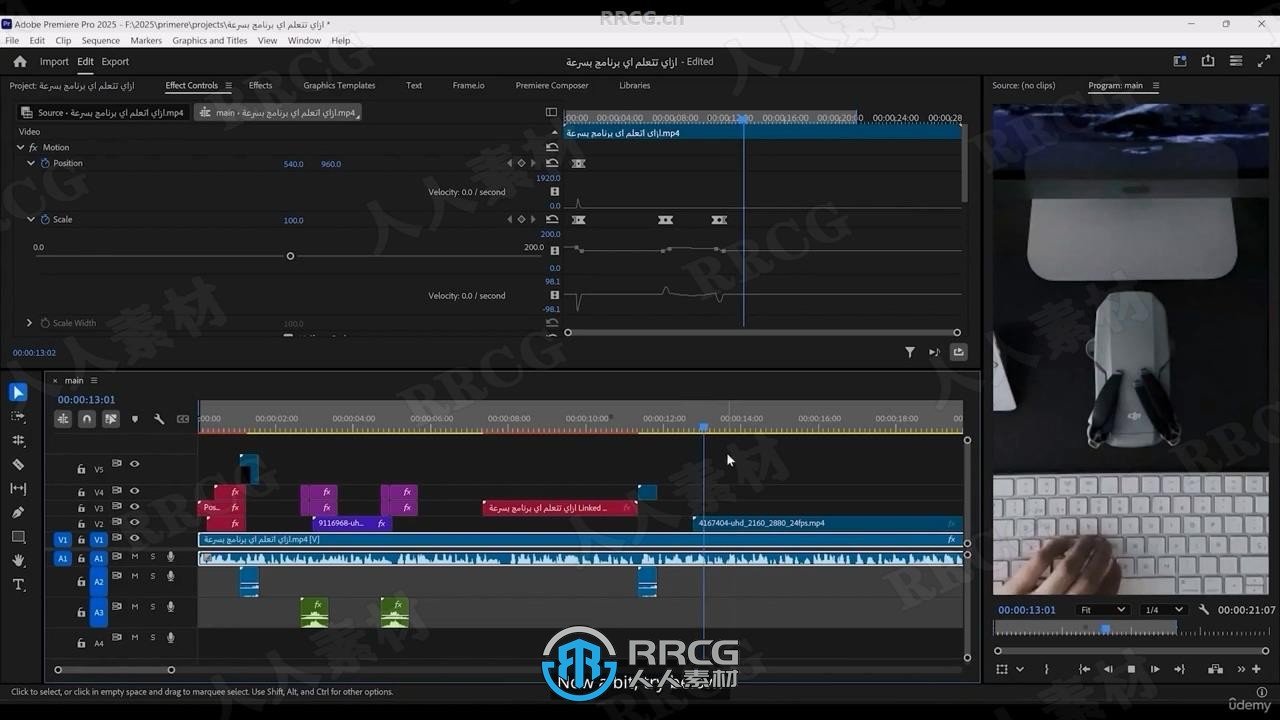Select the Selection tool arrow

pyautogui.click(x=18, y=392)
